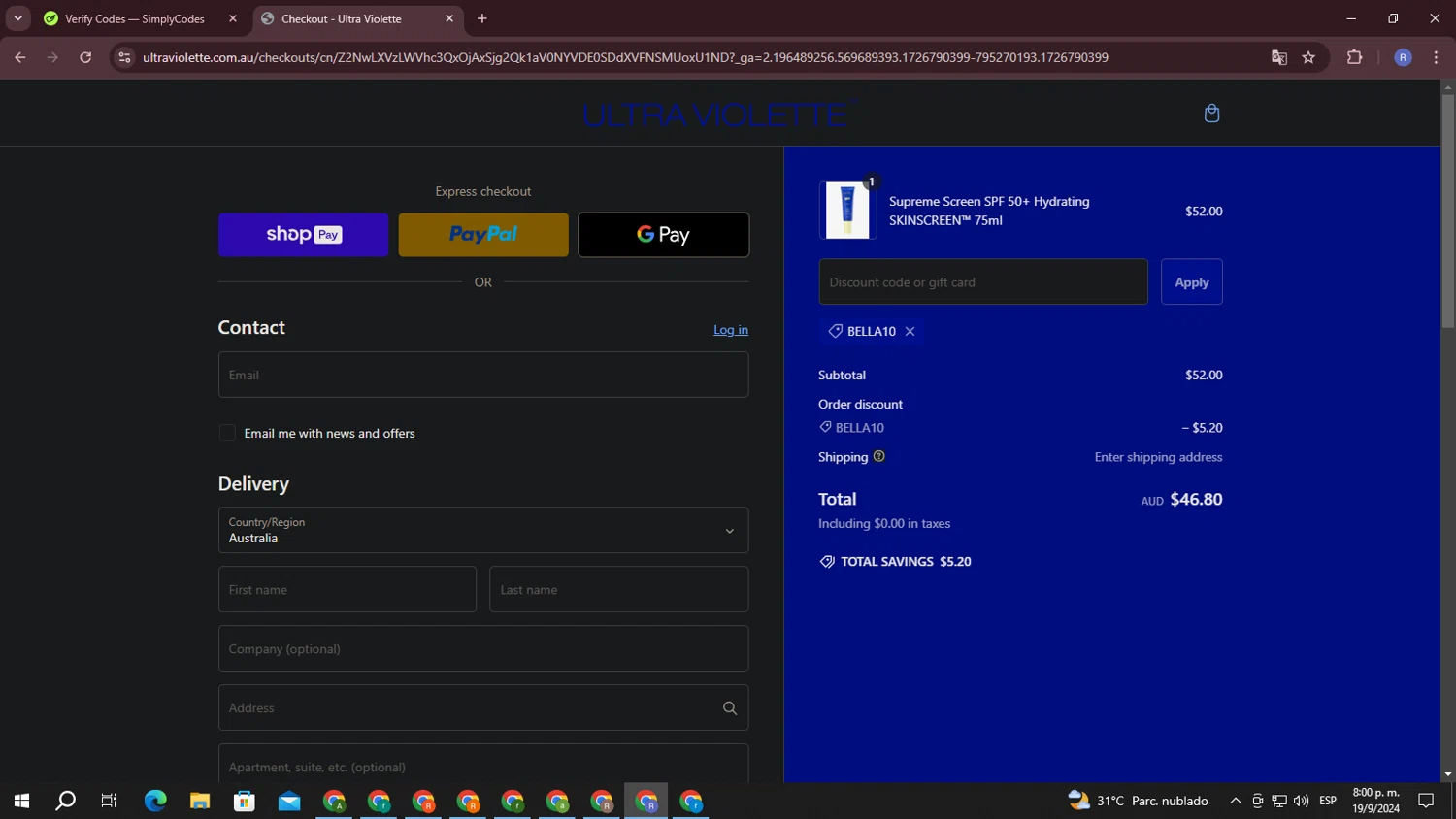Show hidden system tray icons

(1235, 801)
